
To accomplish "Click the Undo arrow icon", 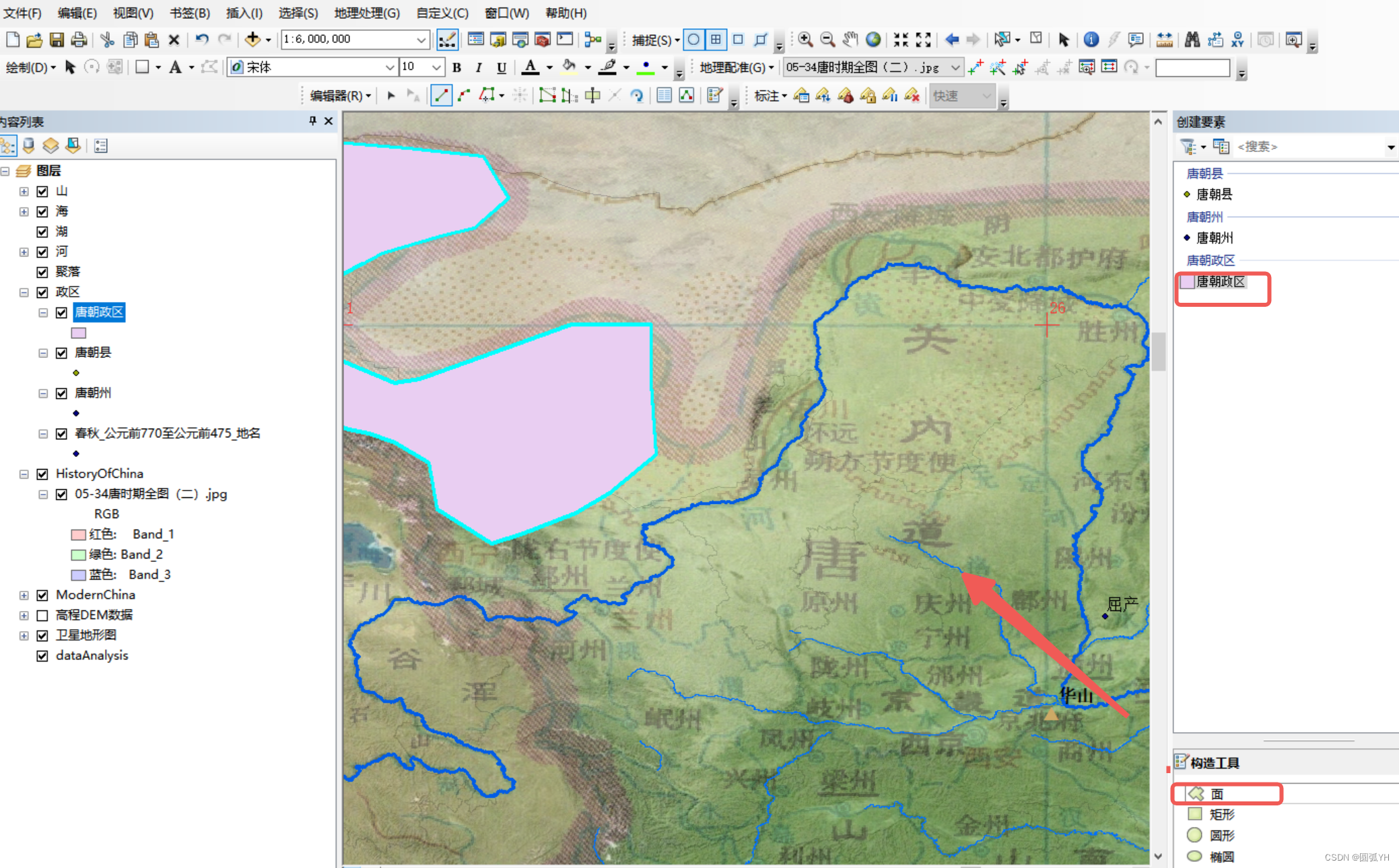I will tap(201, 40).
